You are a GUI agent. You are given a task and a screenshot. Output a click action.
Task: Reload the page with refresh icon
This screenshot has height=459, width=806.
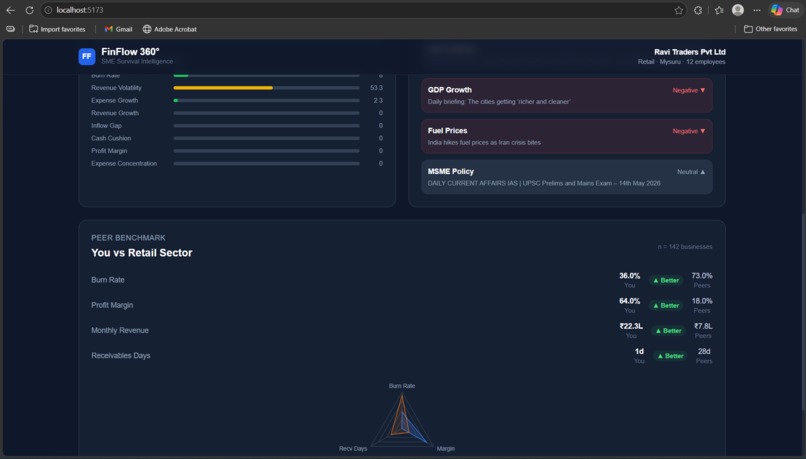pos(29,10)
